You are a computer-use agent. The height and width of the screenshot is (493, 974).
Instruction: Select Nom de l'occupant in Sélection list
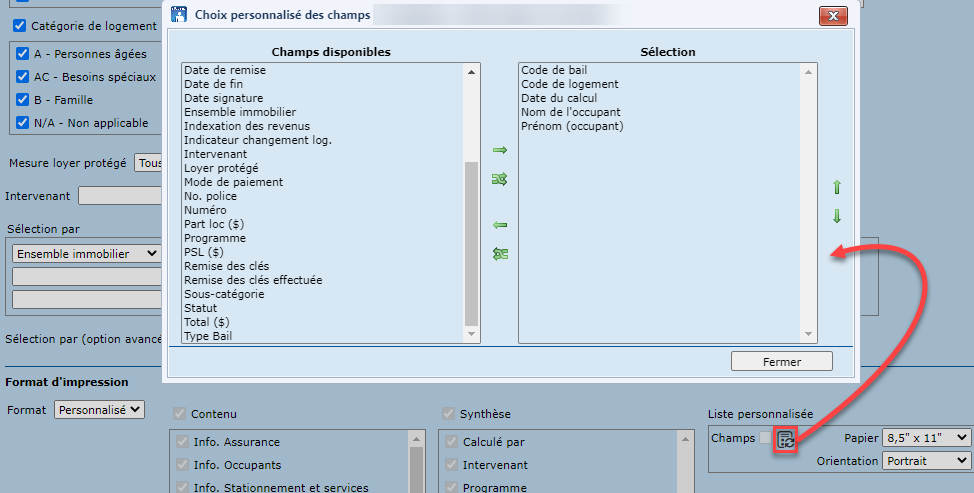pyautogui.click(x=570, y=112)
